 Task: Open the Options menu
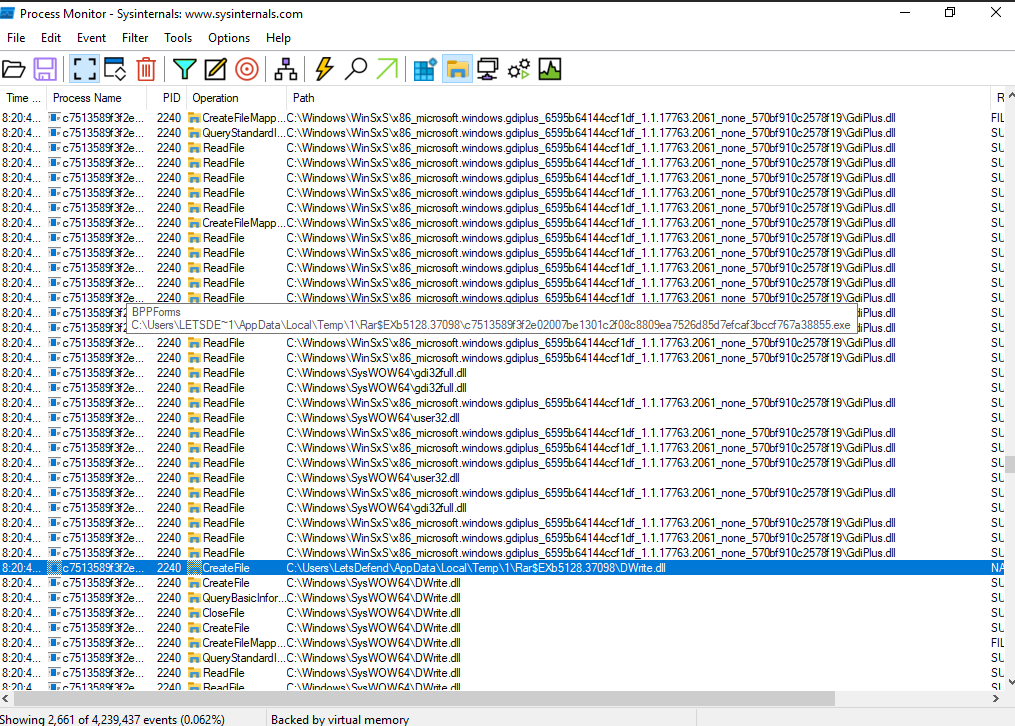click(x=229, y=38)
